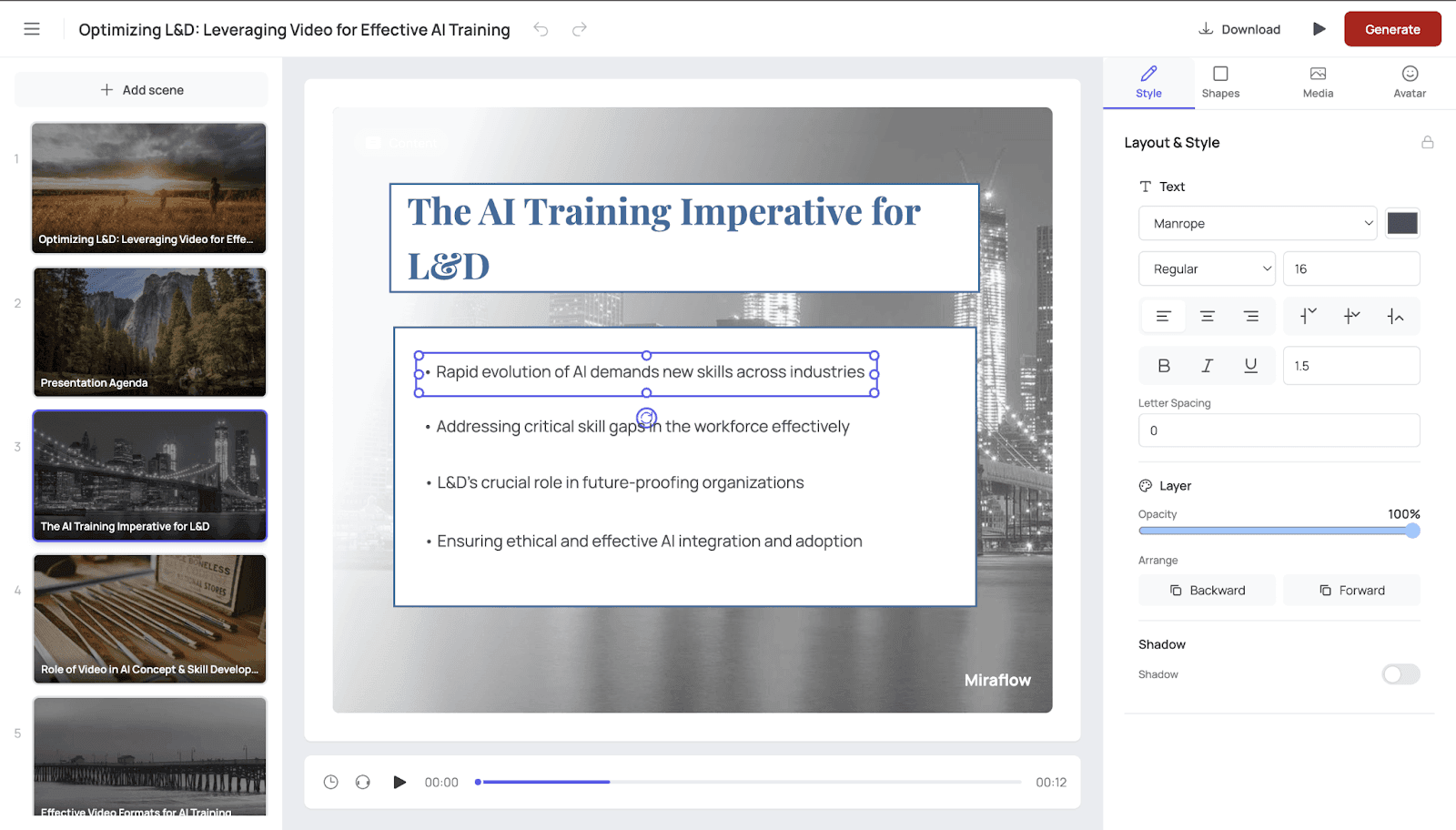Click the Add scene button
This screenshot has width=1456, height=830.
[x=141, y=89]
